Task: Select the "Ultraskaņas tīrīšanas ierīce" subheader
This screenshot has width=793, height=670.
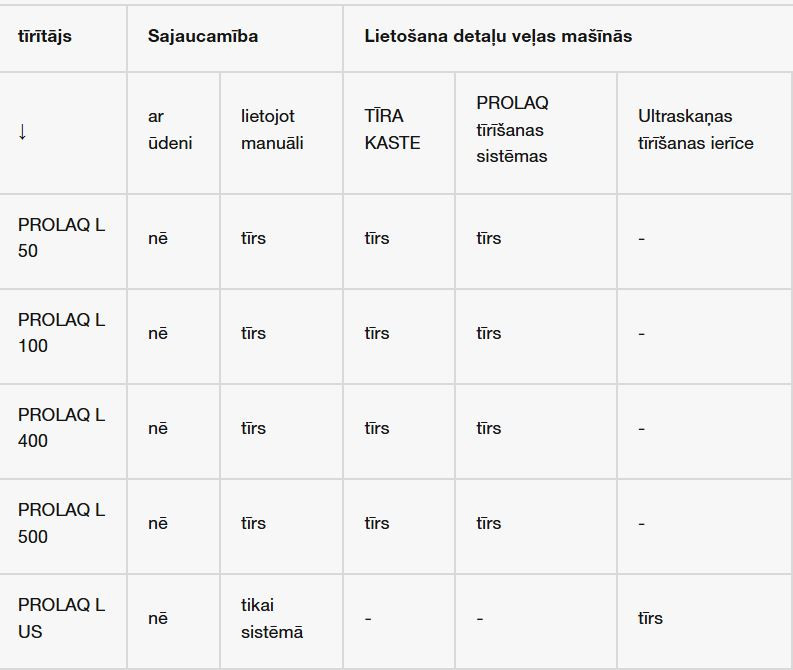Action: click(x=696, y=130)
